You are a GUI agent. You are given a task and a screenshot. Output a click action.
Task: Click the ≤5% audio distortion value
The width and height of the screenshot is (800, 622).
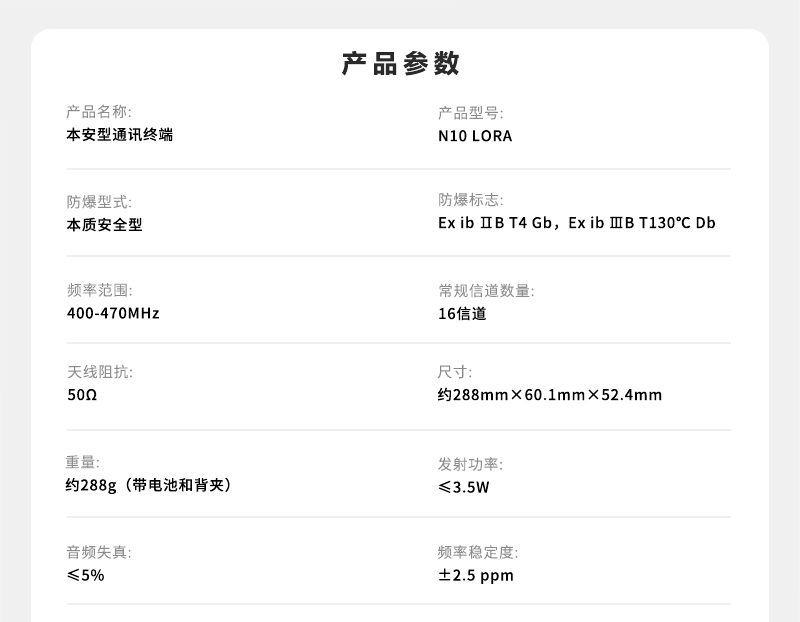pos(85,575)
